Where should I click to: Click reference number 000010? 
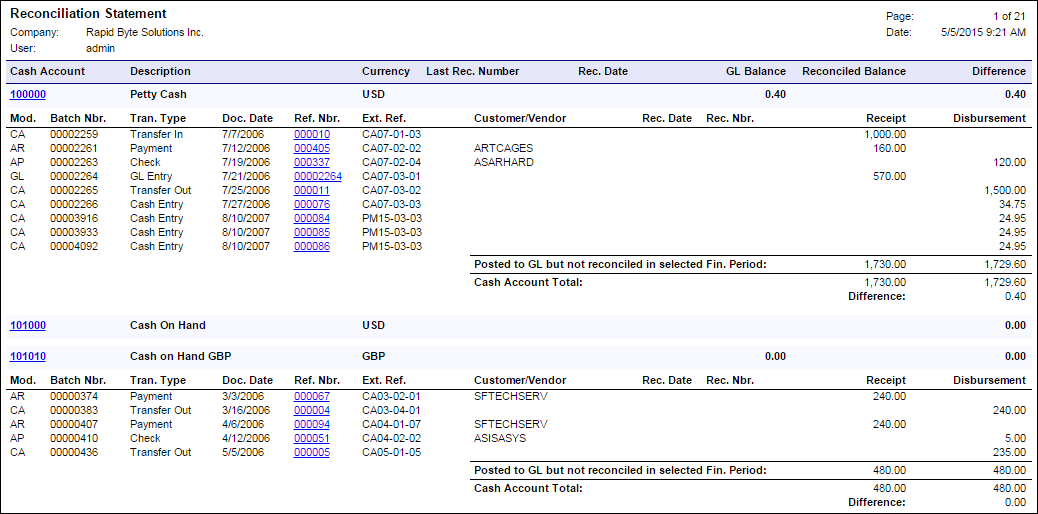(x=311, y=134)
